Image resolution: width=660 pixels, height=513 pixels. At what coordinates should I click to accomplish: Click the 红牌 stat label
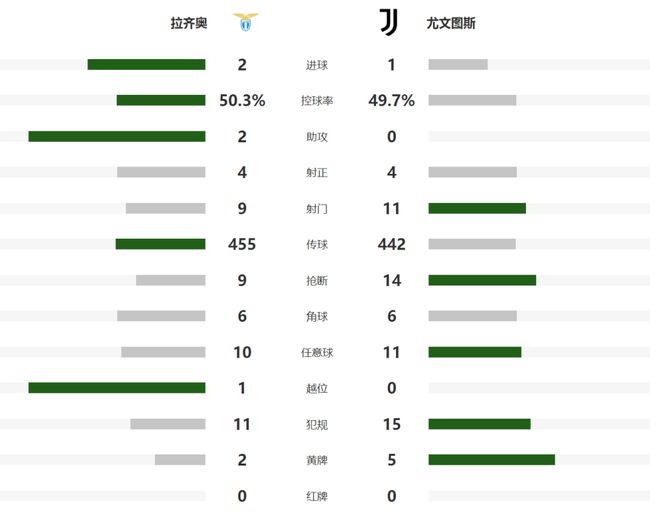[x=317, y=495]
